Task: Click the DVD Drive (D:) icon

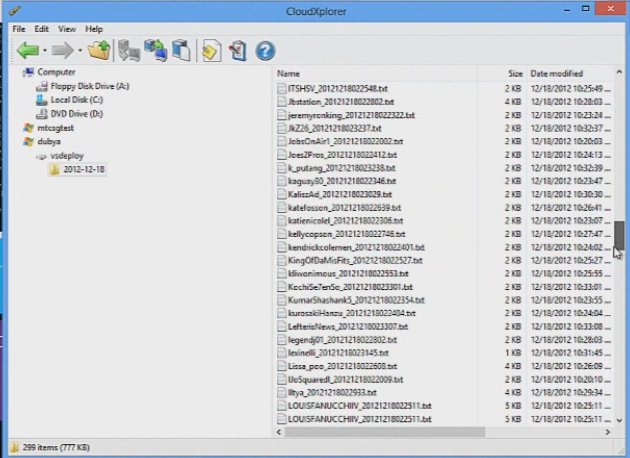Action: (42, 114)
